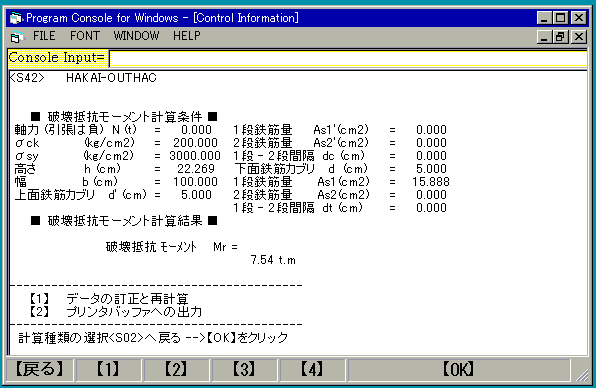Click the 【1】 データの訂正と再計算 line
596x388 pixels.
[109, 299]
